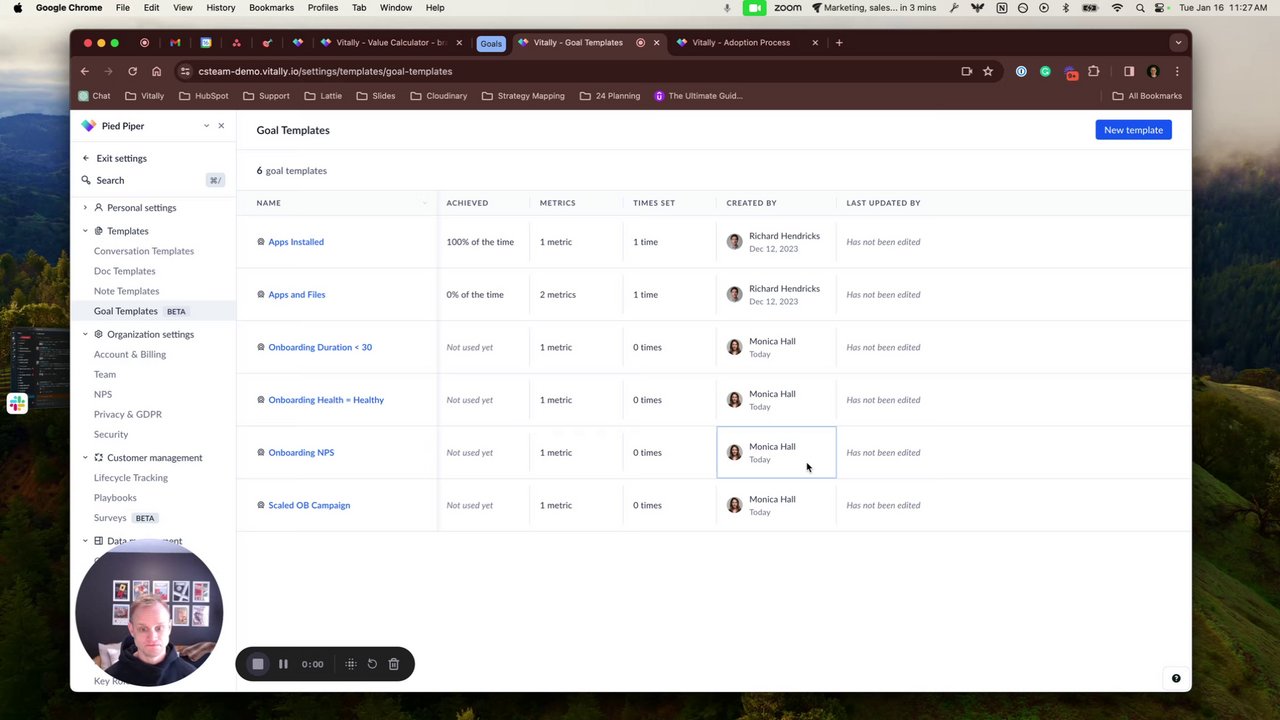Collapse the Templates section

pyautogui.click(x=85, y=231)
